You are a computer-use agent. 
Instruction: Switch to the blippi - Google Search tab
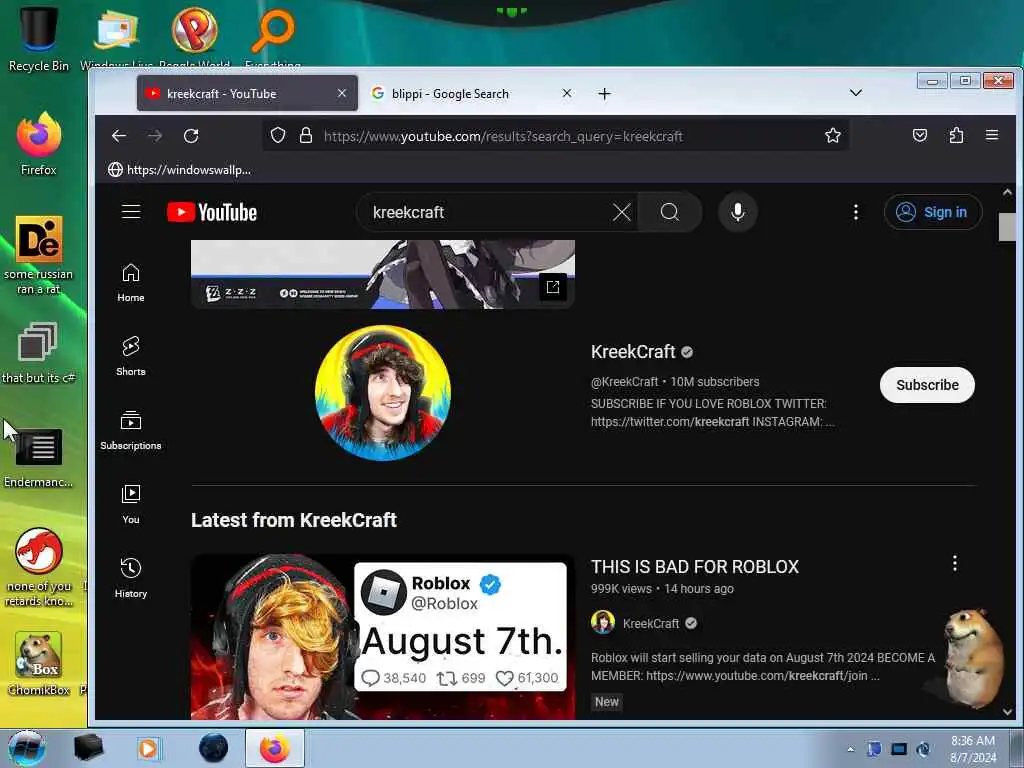[470, 93]
